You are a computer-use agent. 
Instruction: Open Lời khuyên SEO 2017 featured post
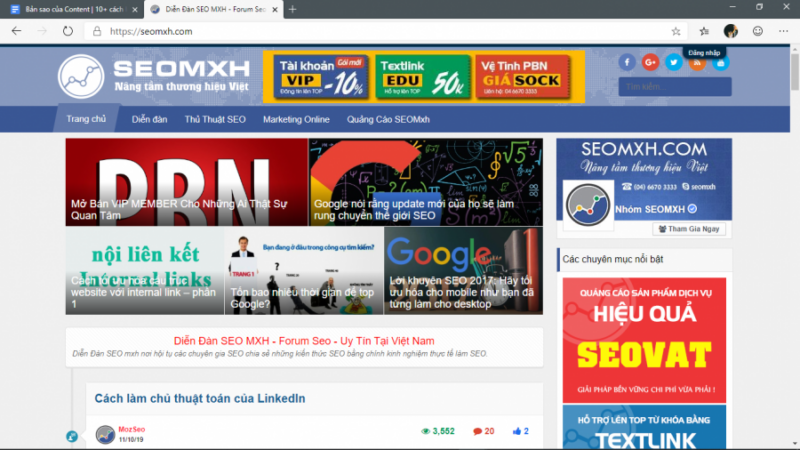click(463, 270)
